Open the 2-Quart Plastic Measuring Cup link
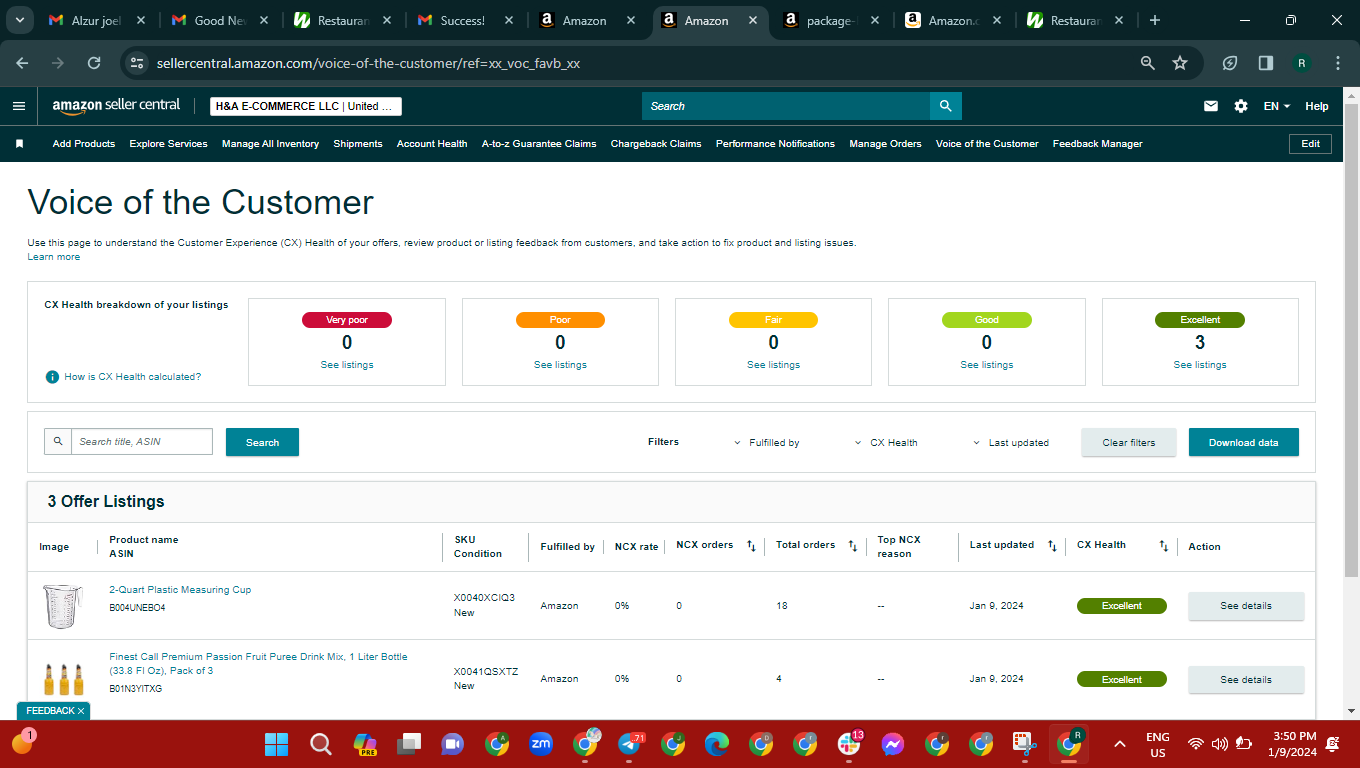 (180, 590)
